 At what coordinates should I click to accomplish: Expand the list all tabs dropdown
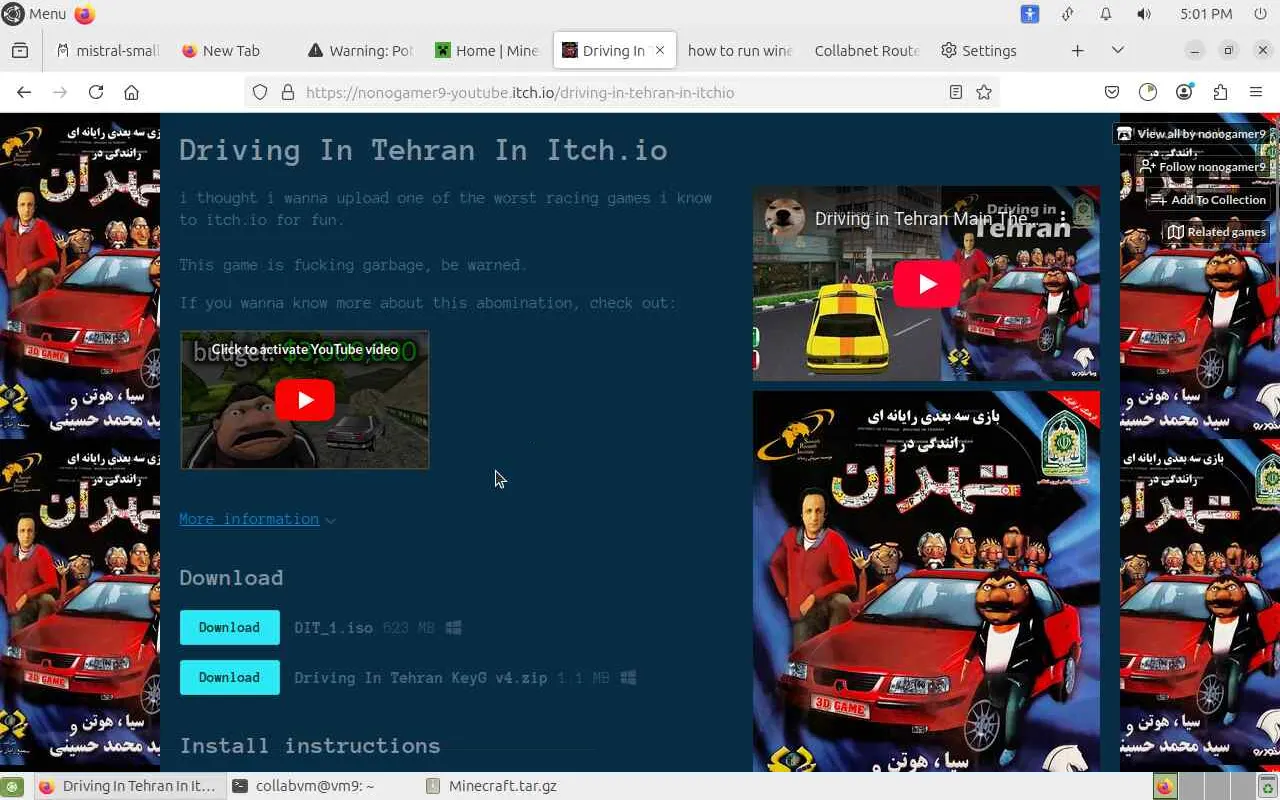[1118, 51]
